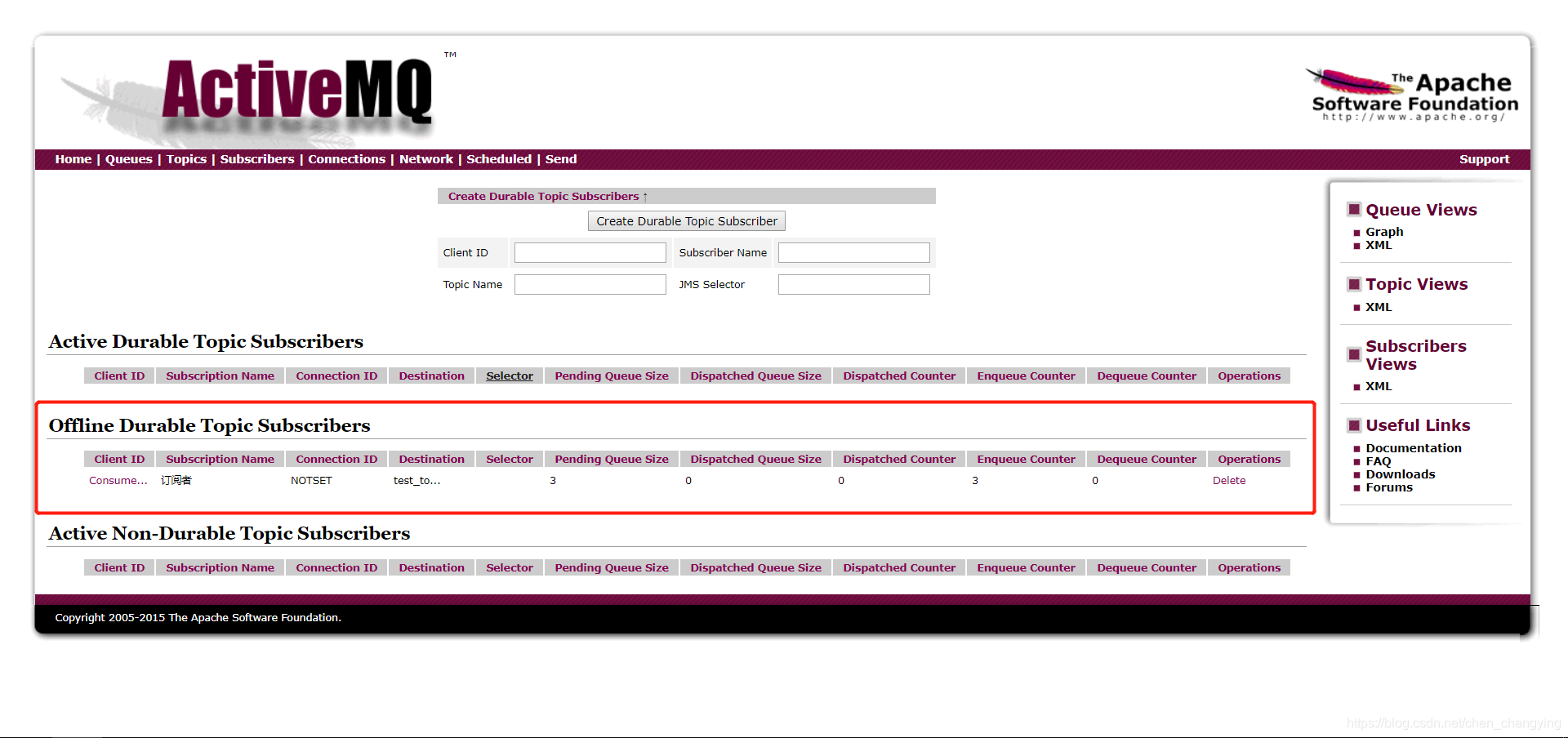Open the Subscribers menu item
1568x738 pixels.
257,159
